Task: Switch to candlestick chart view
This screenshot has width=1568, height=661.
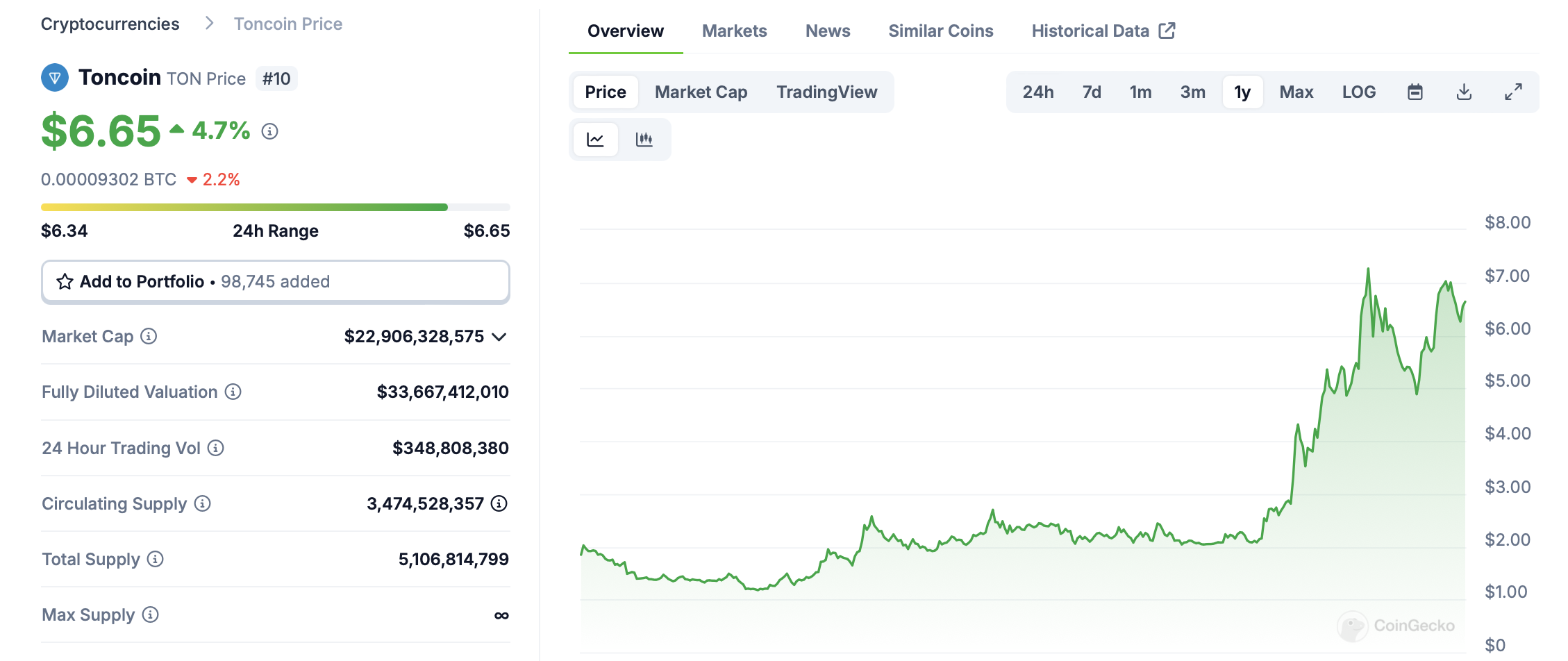Action: pyautogui.click(x=644, y=140)
